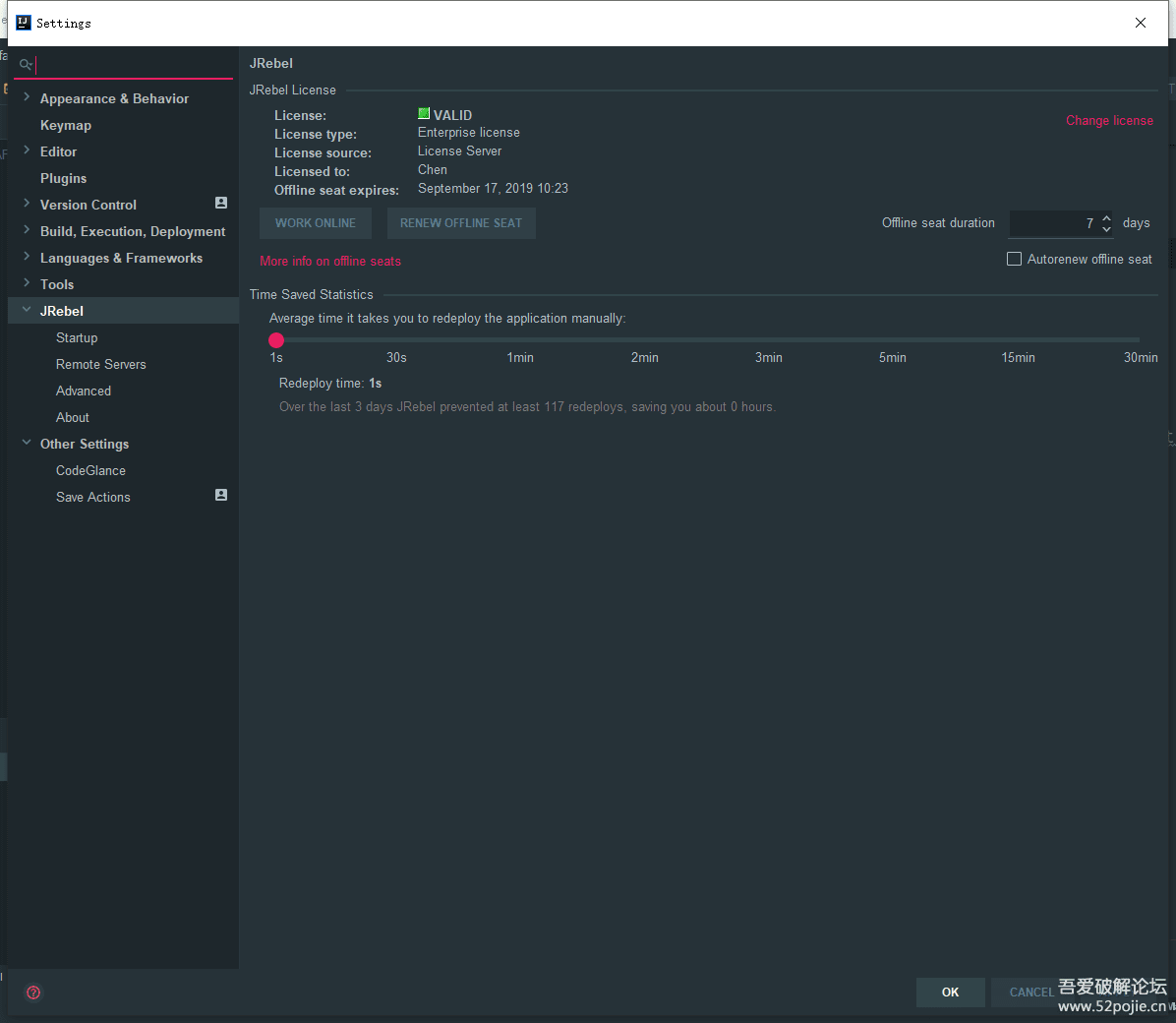Click the Change license link

(x=1109, y=121)
